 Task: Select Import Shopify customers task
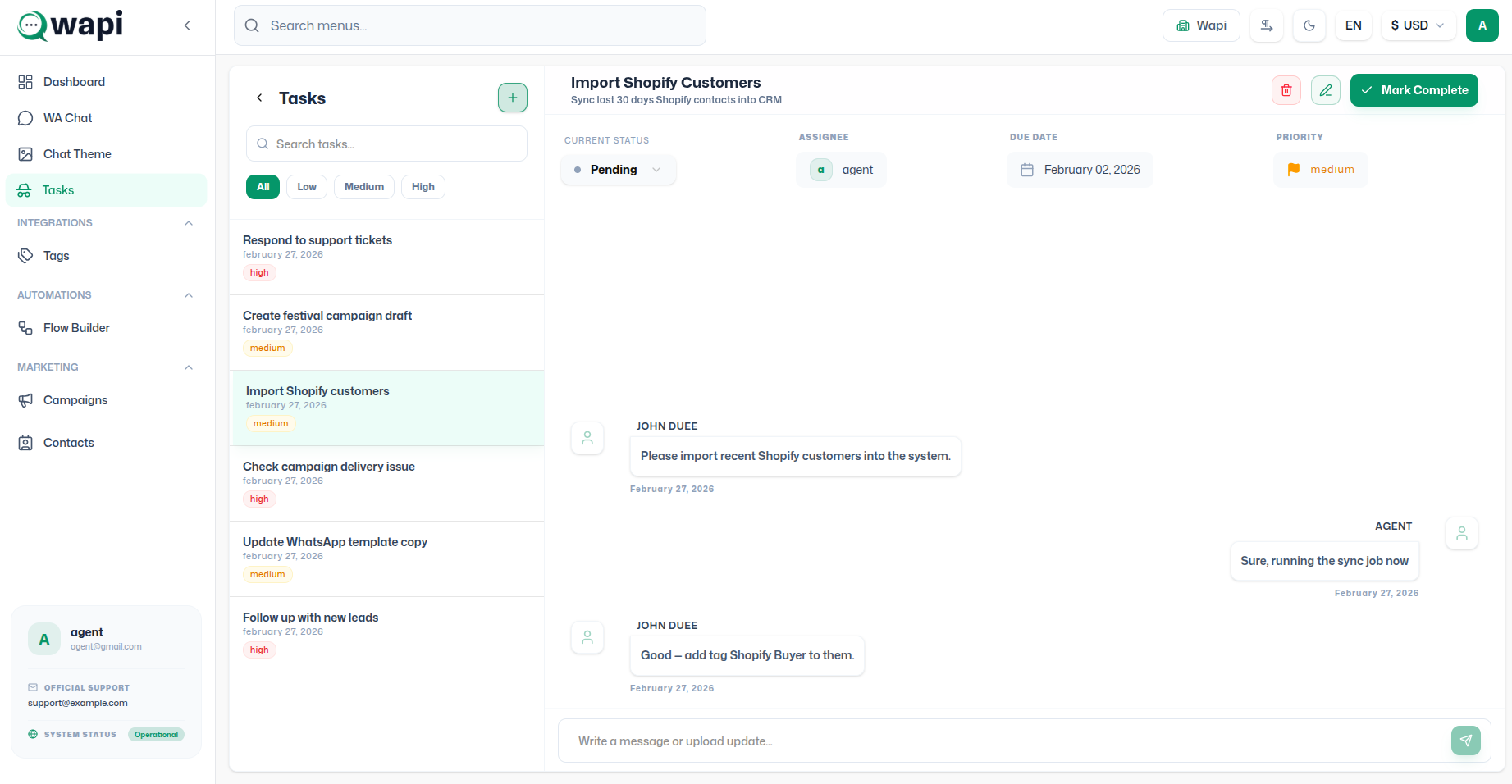coord(386,408)
